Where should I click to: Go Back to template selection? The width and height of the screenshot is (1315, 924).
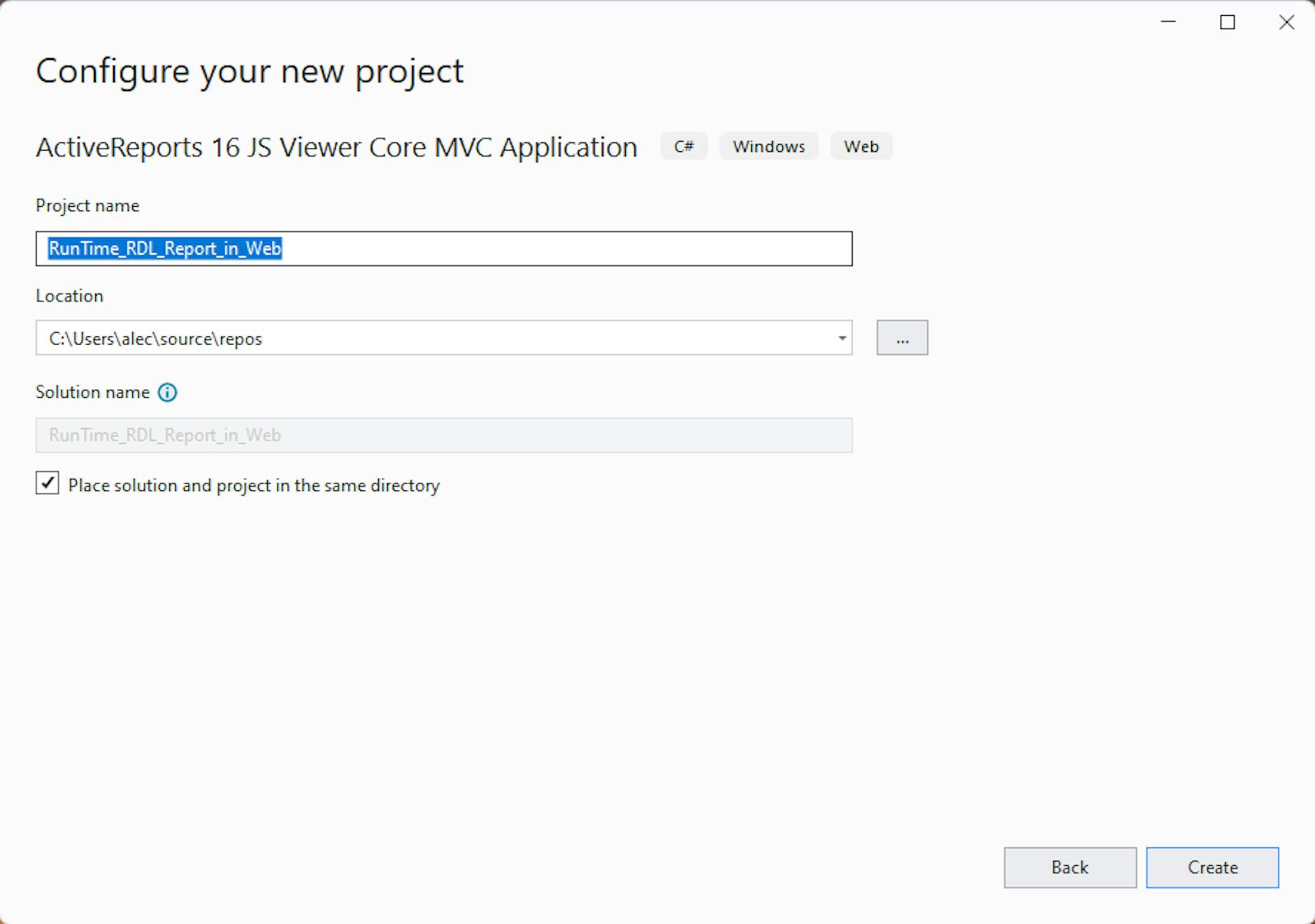1068,867
